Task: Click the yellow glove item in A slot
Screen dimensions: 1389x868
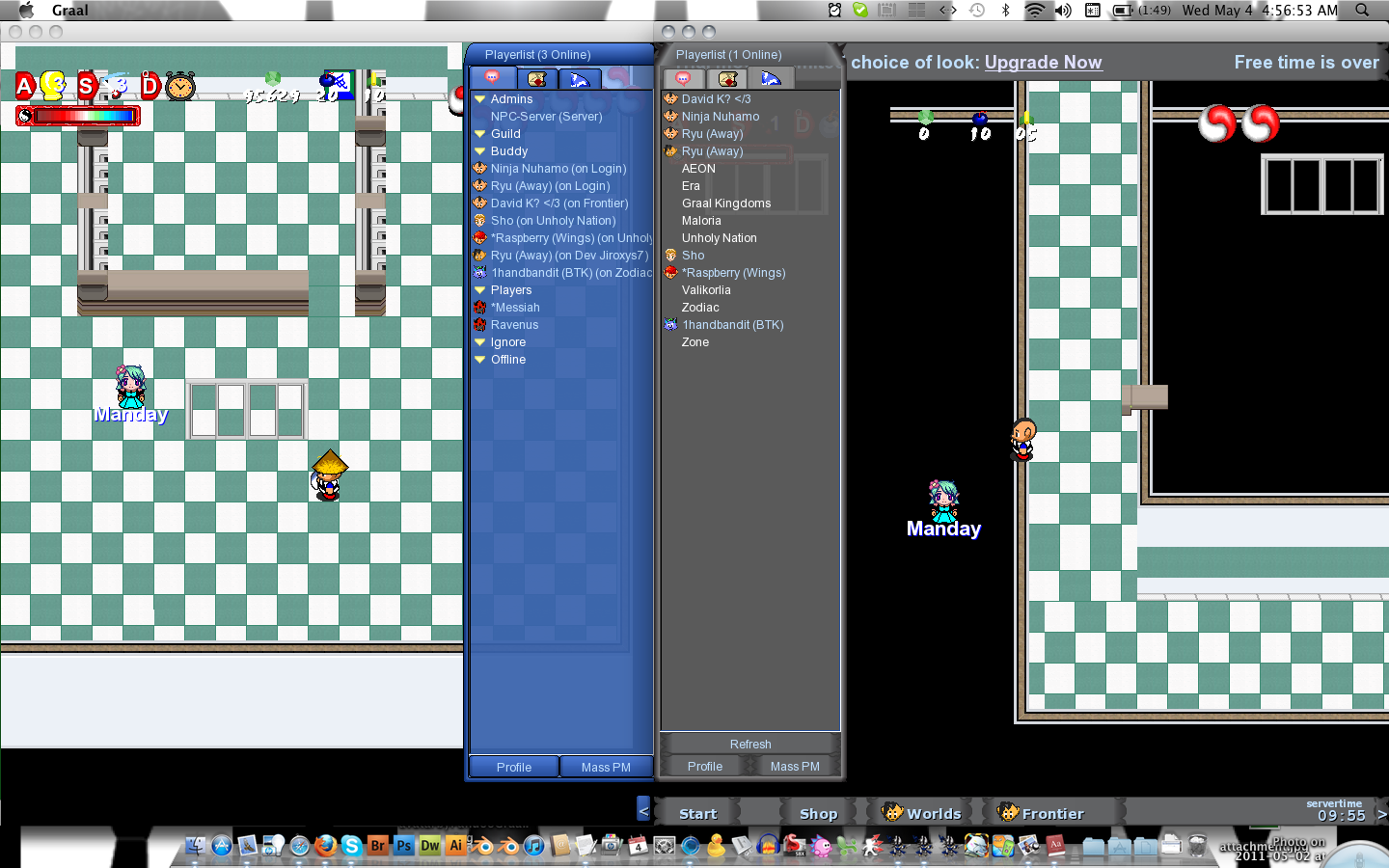Action: (52, 86)
